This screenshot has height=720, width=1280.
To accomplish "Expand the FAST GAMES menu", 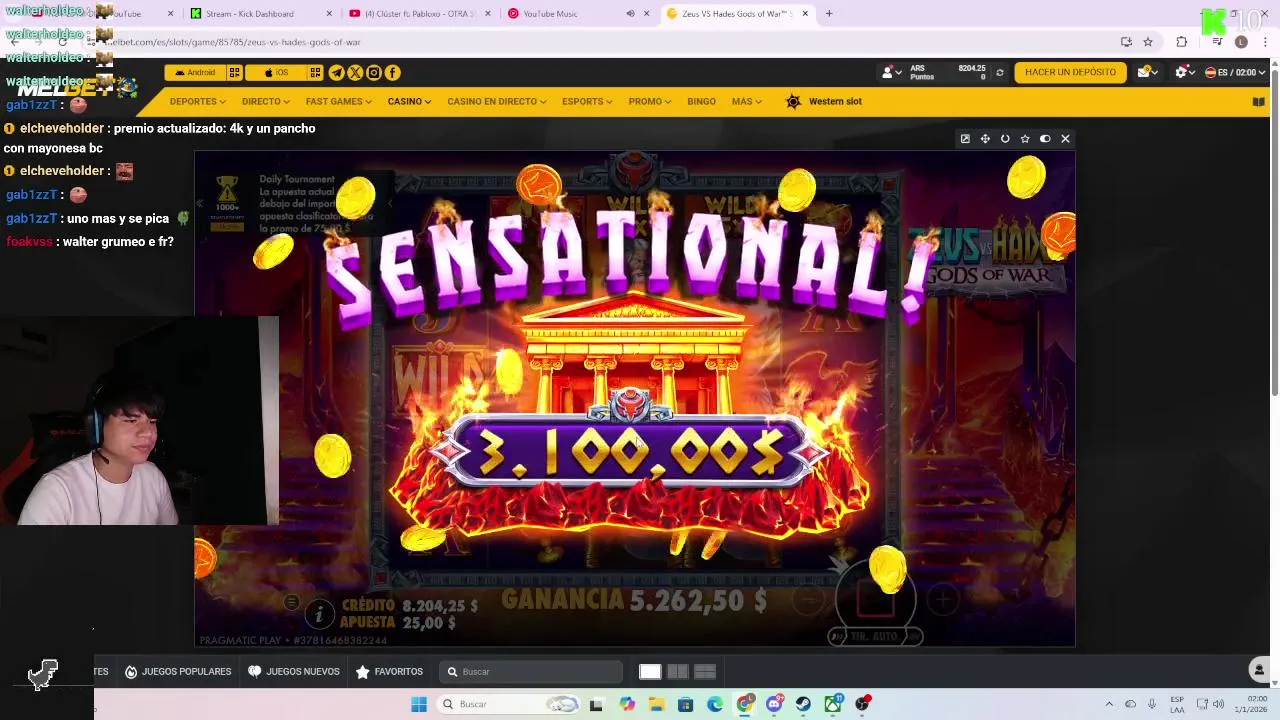I will pyautogui.click(x=338, y=101).
